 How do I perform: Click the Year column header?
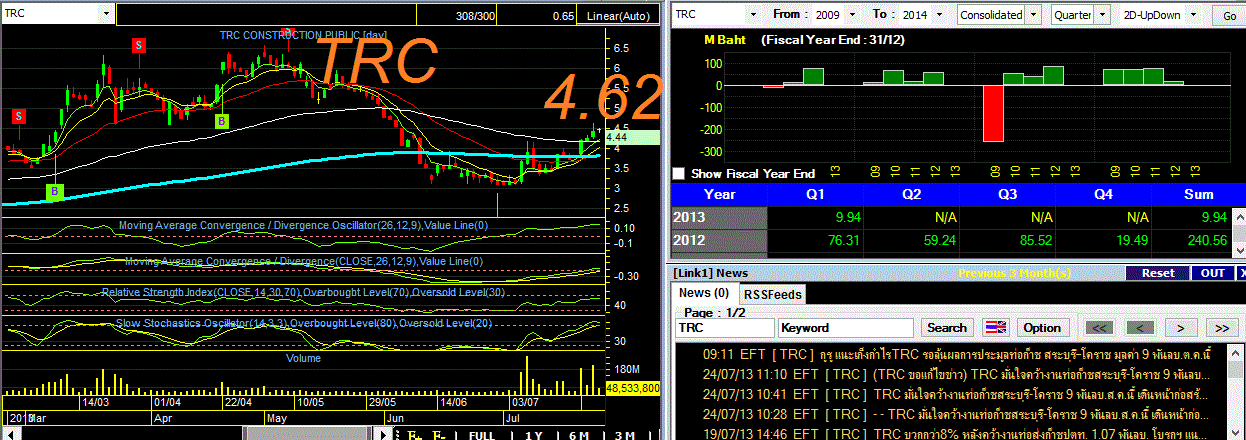720,194
